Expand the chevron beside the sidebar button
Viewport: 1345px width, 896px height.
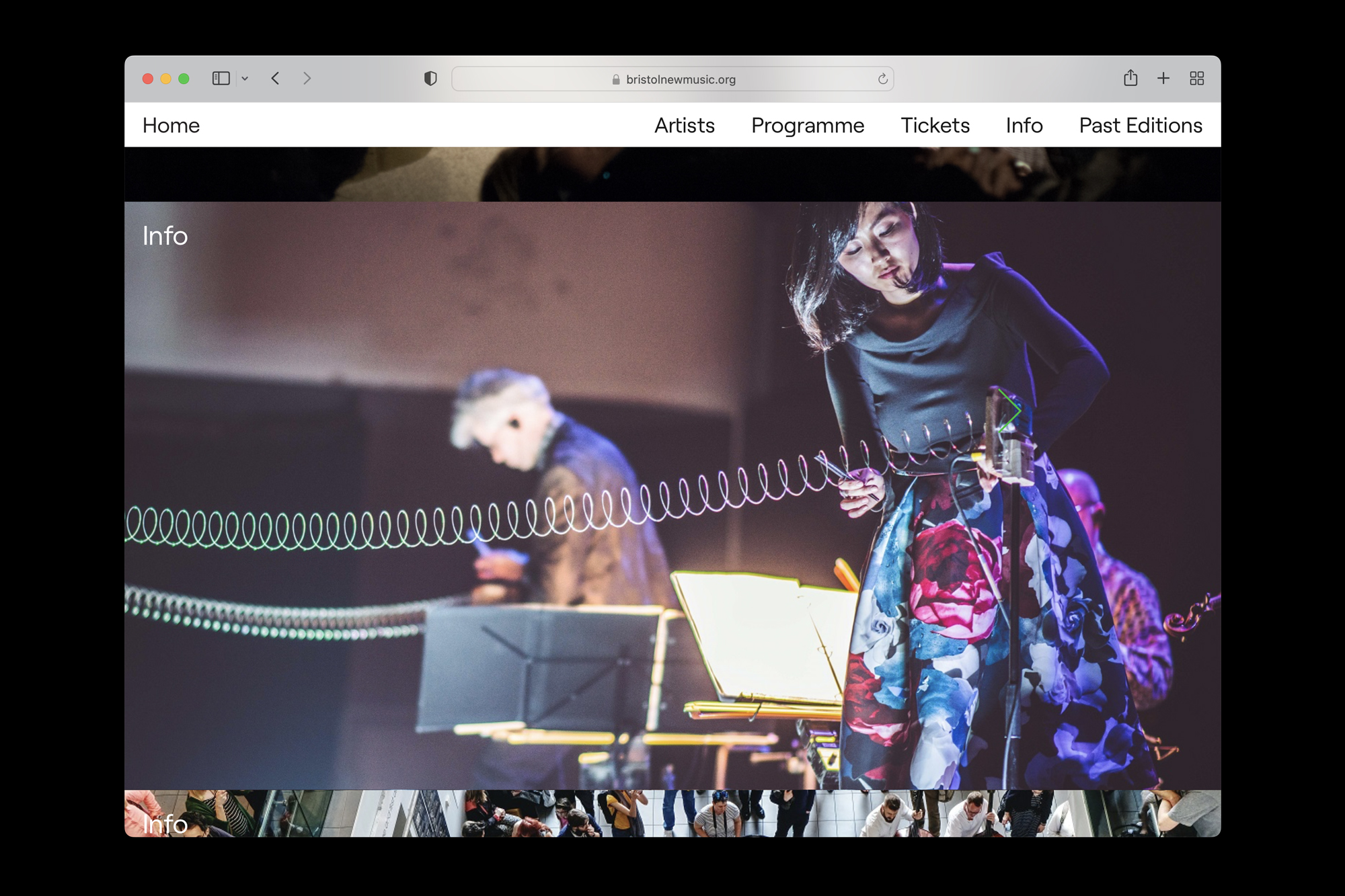(244, 79)
